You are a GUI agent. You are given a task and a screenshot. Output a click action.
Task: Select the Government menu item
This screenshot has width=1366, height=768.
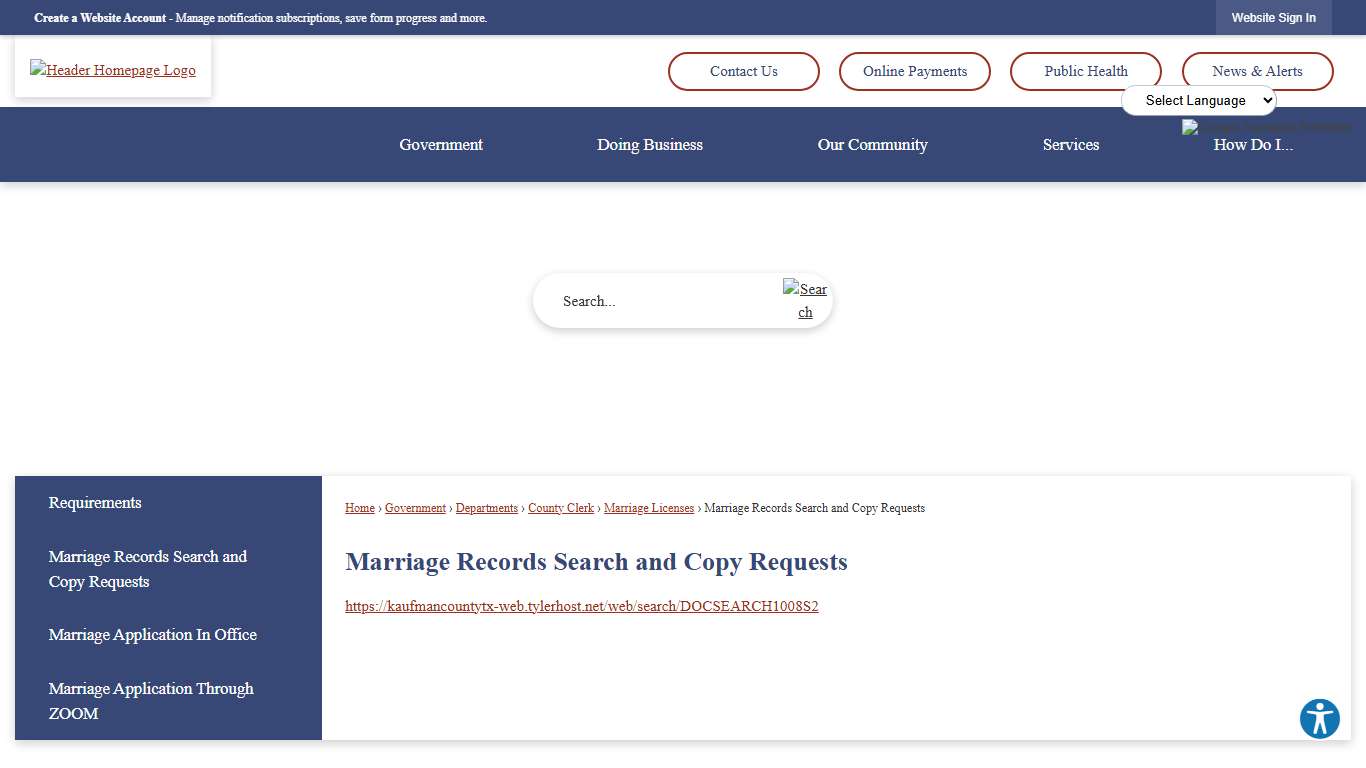(x=440, y=145)
